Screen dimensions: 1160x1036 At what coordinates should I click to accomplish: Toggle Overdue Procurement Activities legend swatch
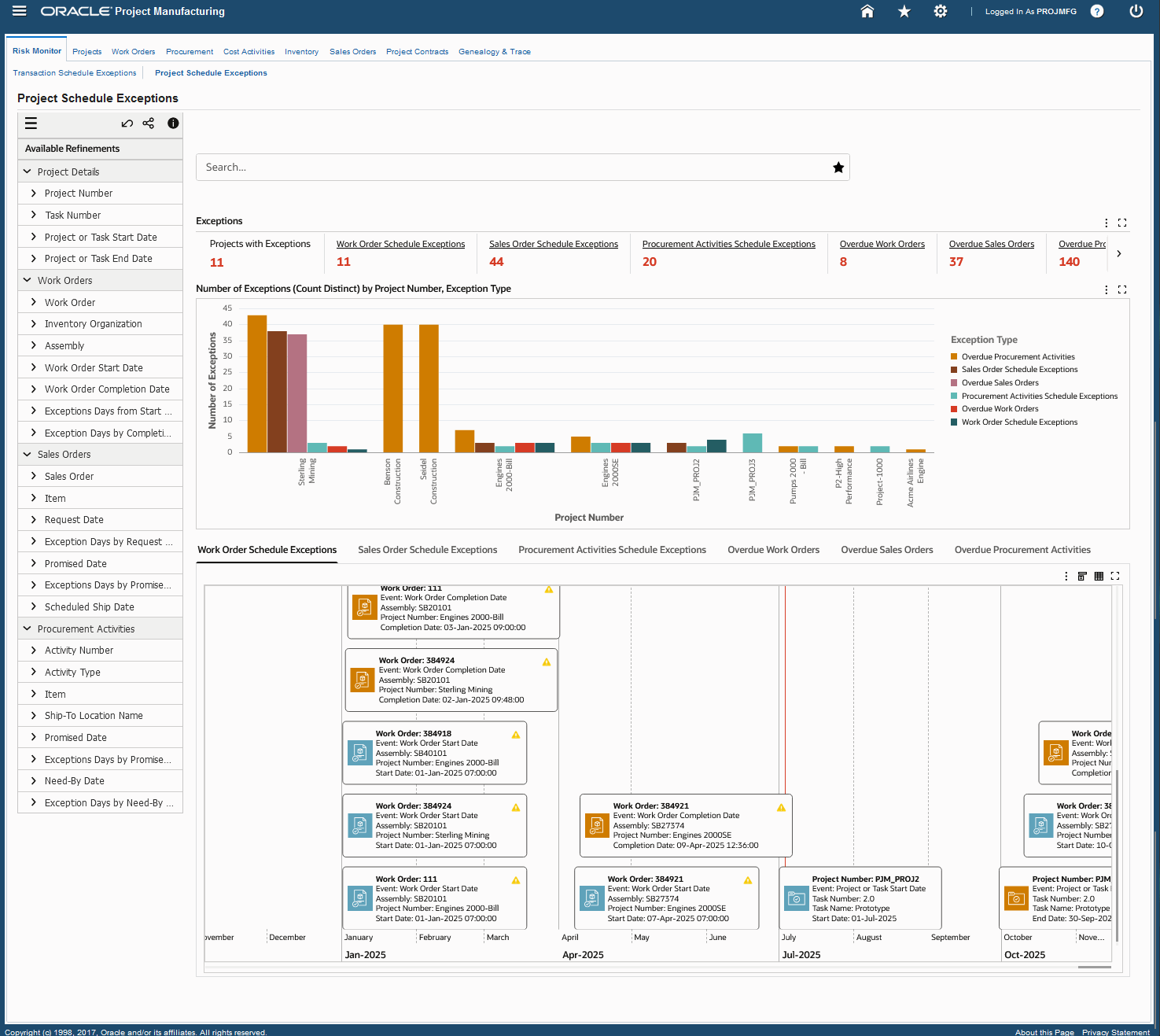pos(954,357)
